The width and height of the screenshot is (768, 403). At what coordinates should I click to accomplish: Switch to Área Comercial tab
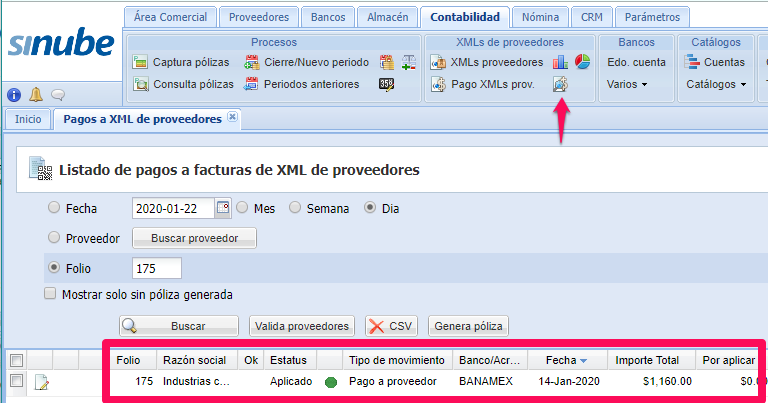(x=170, y=17)
